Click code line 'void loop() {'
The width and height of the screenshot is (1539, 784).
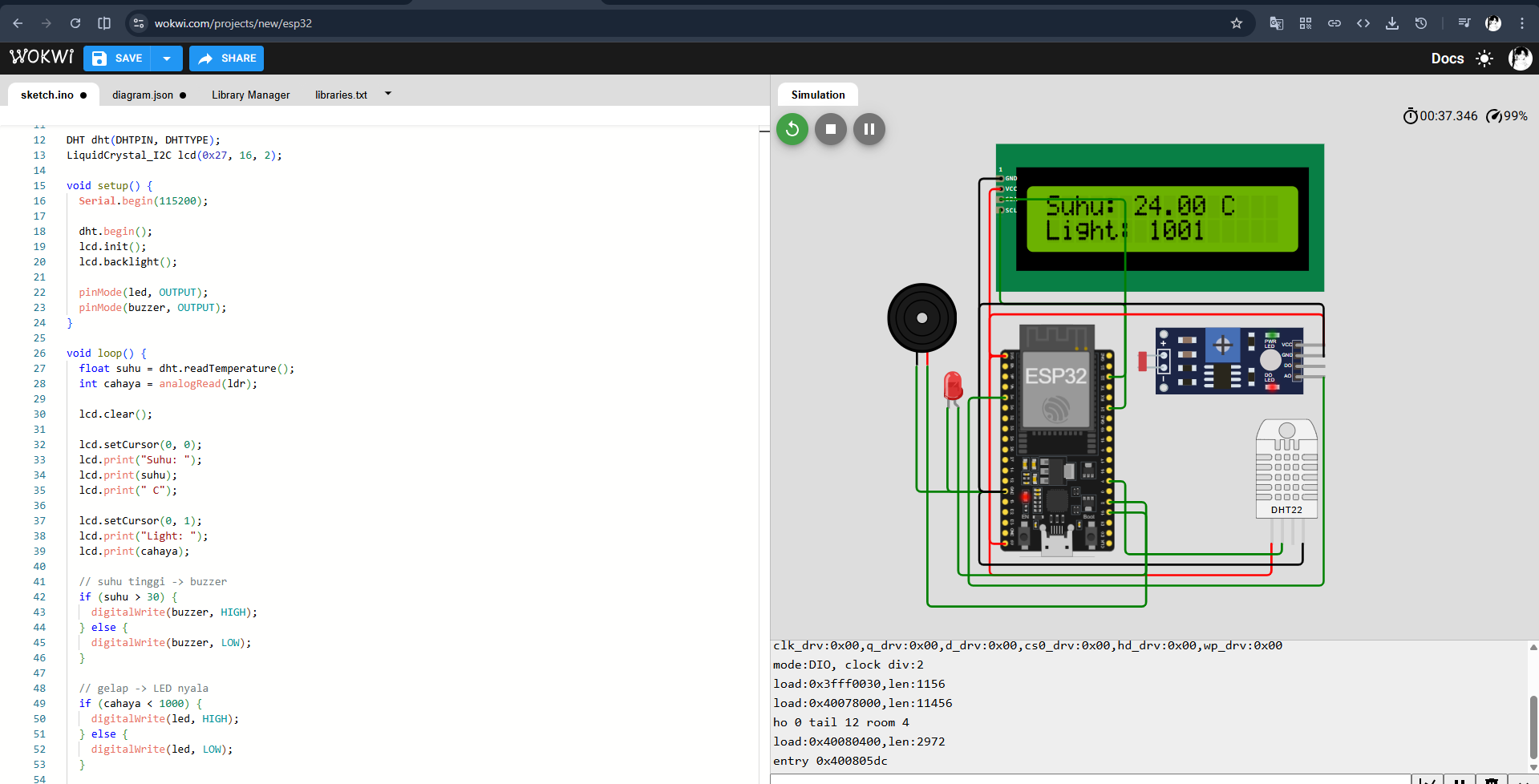coord(107,353)
